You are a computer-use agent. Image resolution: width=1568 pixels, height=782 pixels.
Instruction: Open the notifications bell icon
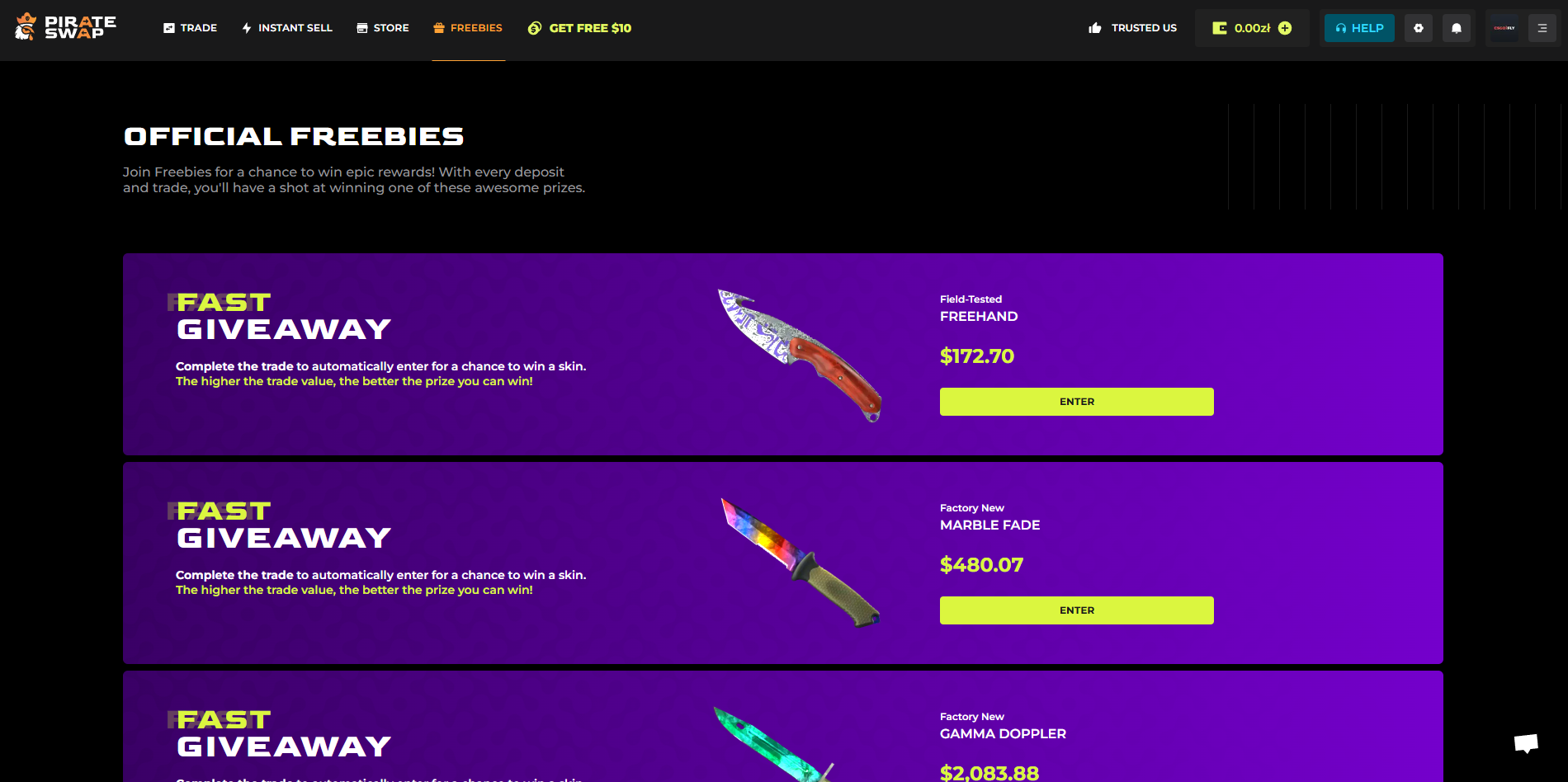(1457, 28)
